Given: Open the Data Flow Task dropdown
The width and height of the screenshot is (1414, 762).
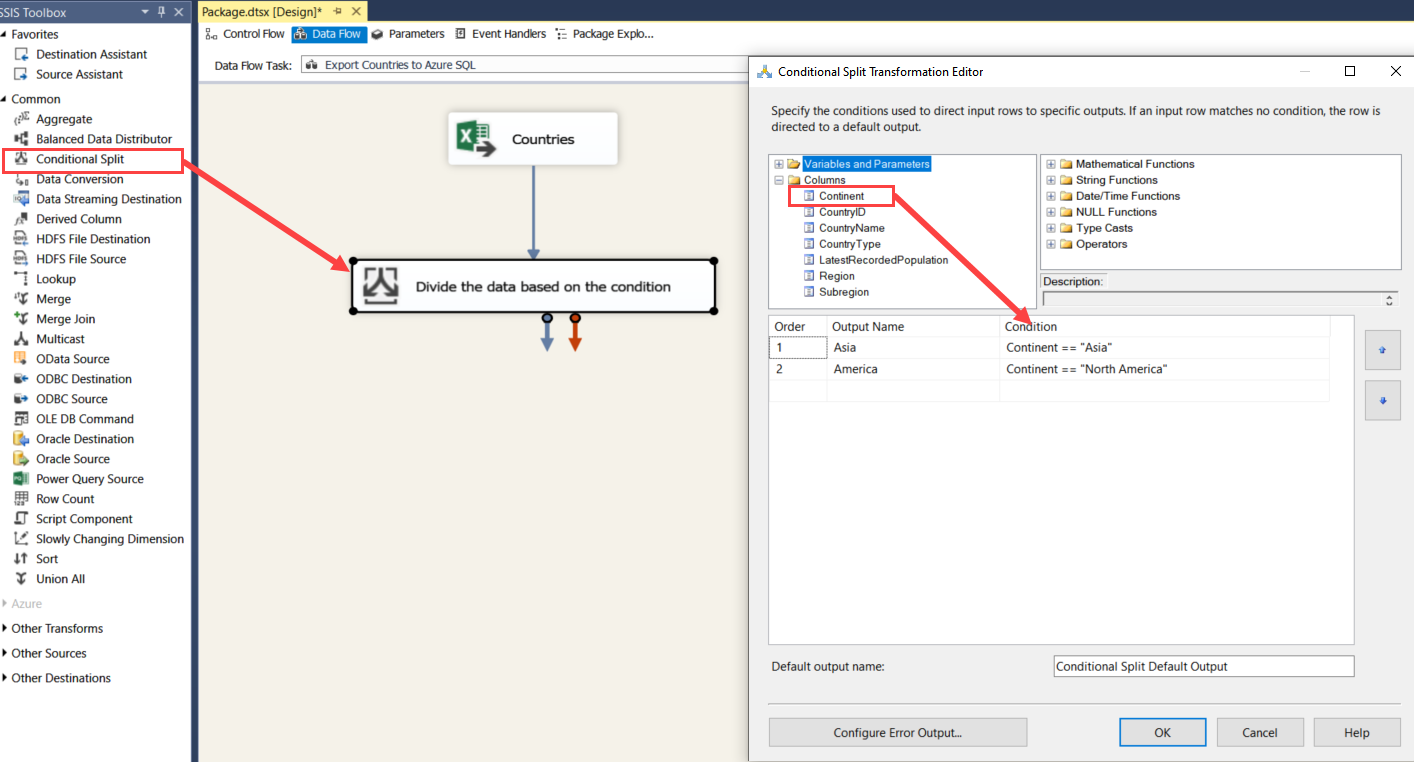Looking at the screenshot, I should pos(525,65).
